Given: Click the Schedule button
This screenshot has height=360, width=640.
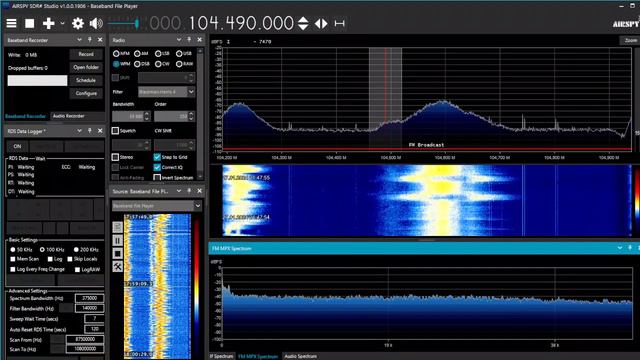Looking at the screenshot, I should [86, 80].
